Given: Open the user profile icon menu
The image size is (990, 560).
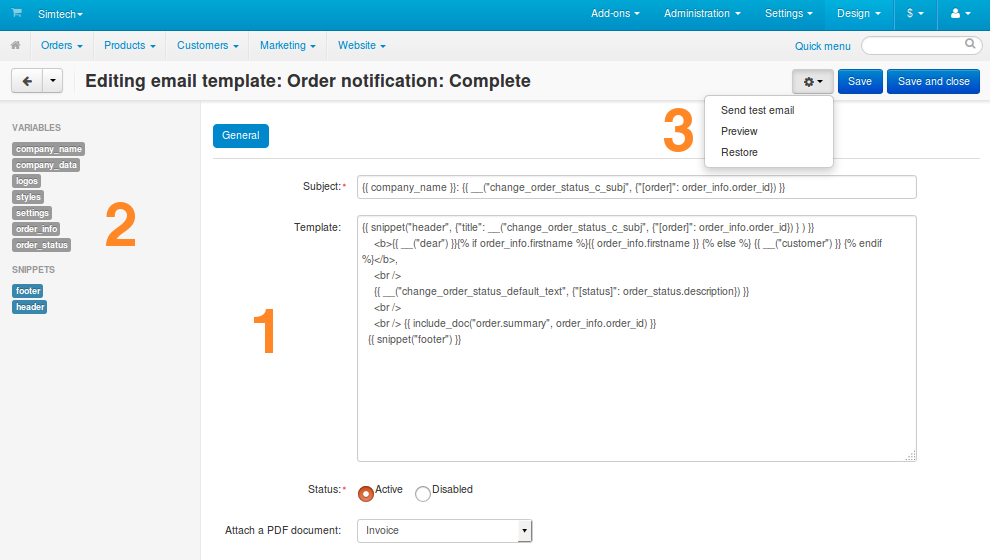Looking at the screenshot, I should [960, 13].
